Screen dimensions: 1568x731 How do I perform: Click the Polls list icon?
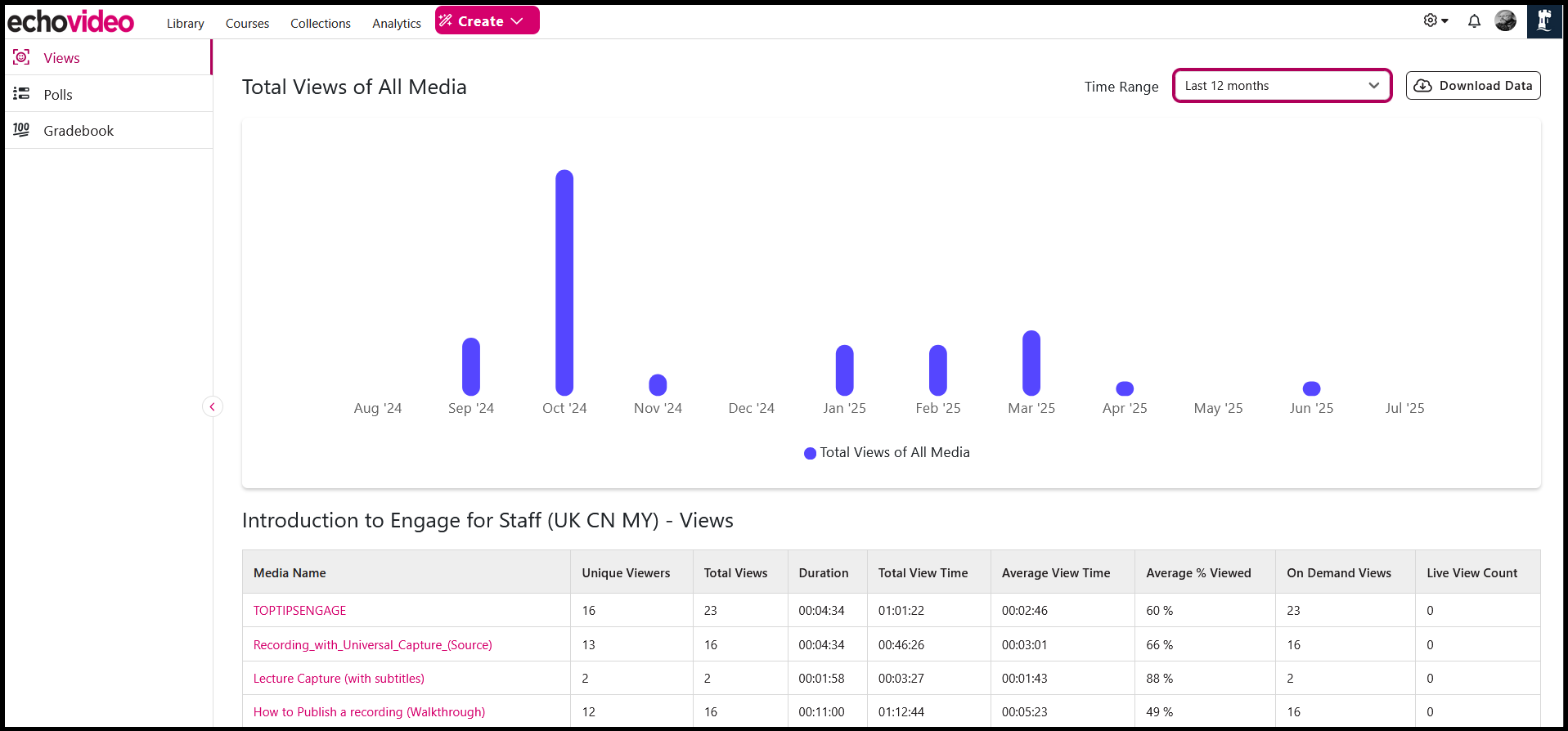pos(21,94)
